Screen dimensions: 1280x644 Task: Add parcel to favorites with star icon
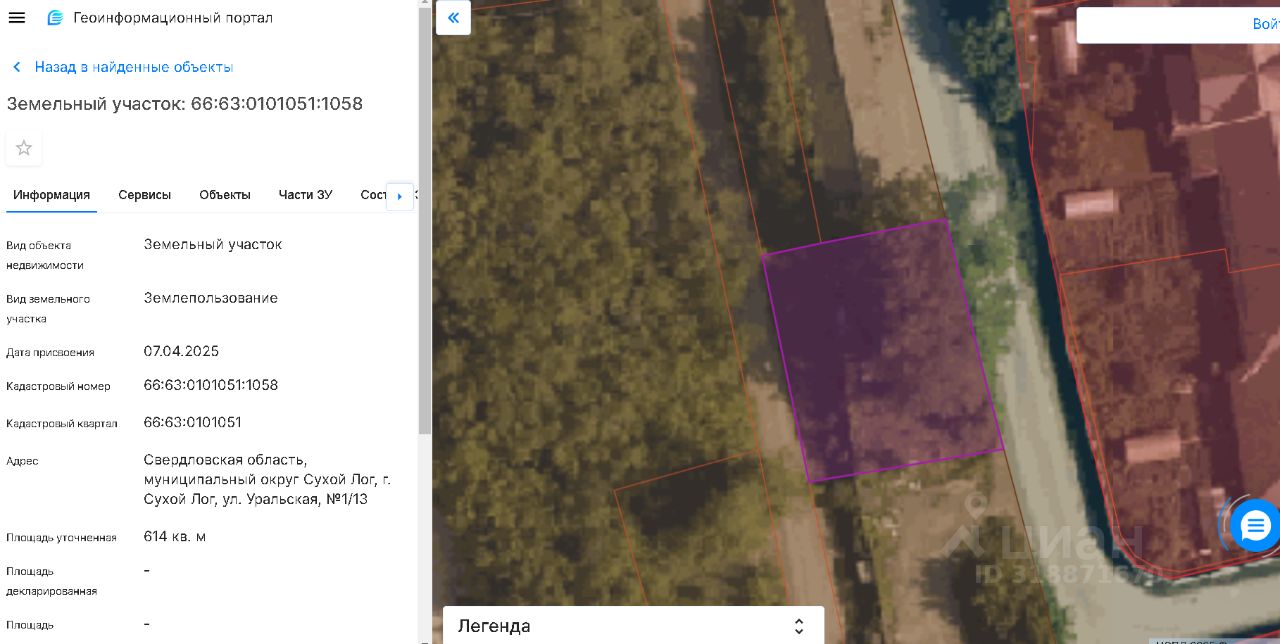point(24,148)
